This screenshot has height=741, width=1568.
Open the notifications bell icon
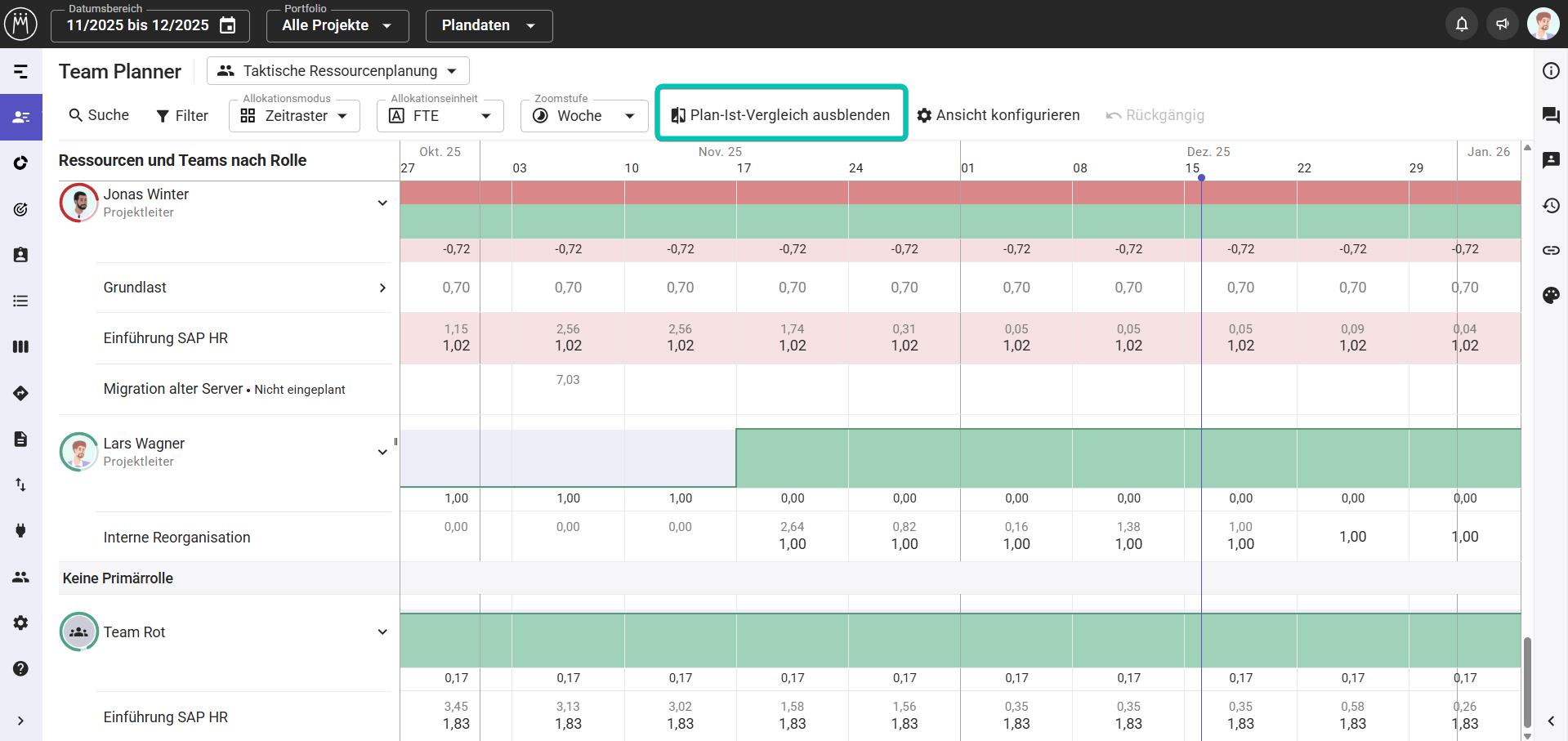pos(1462,25)
